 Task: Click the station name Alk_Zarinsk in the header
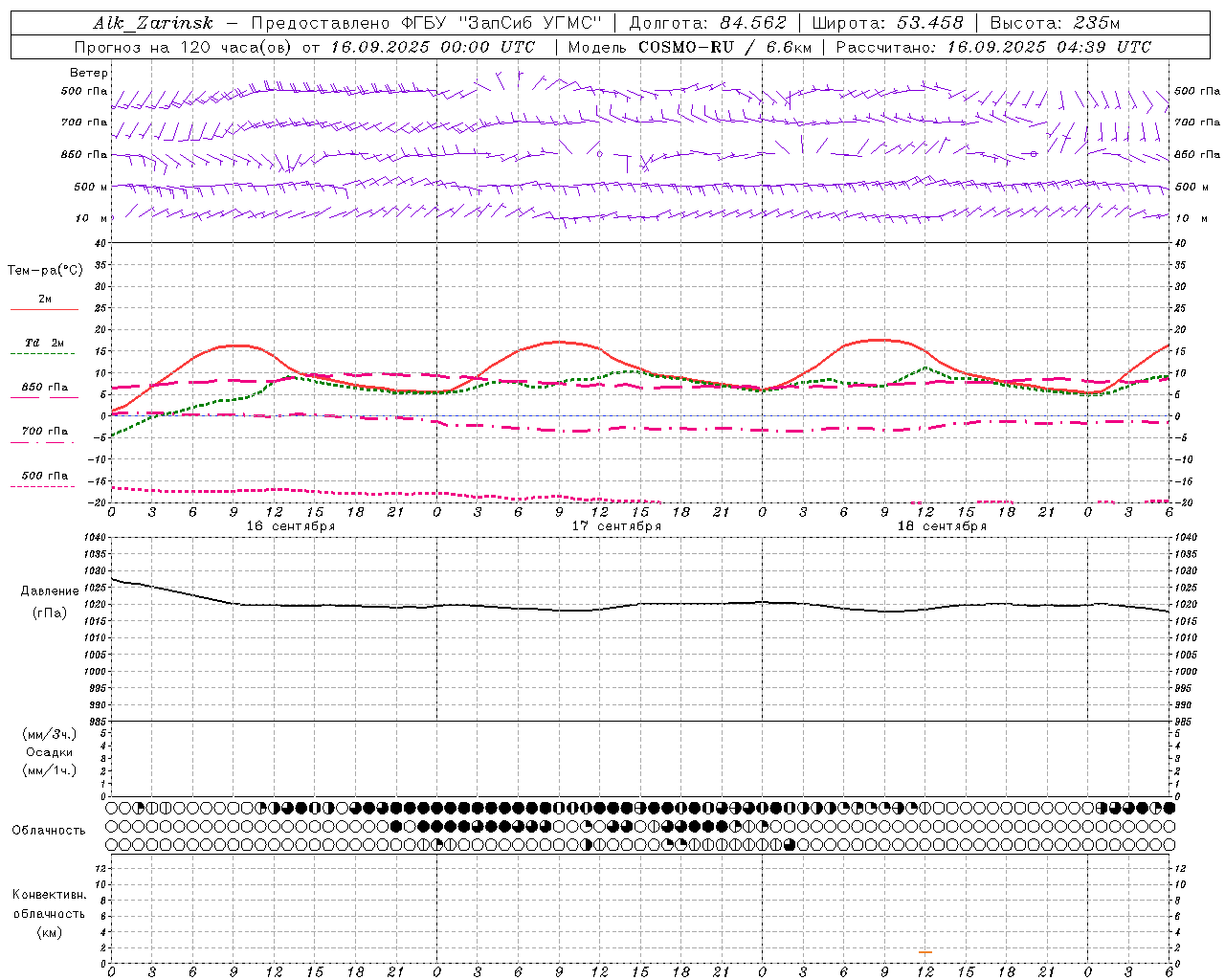point(153,23)
